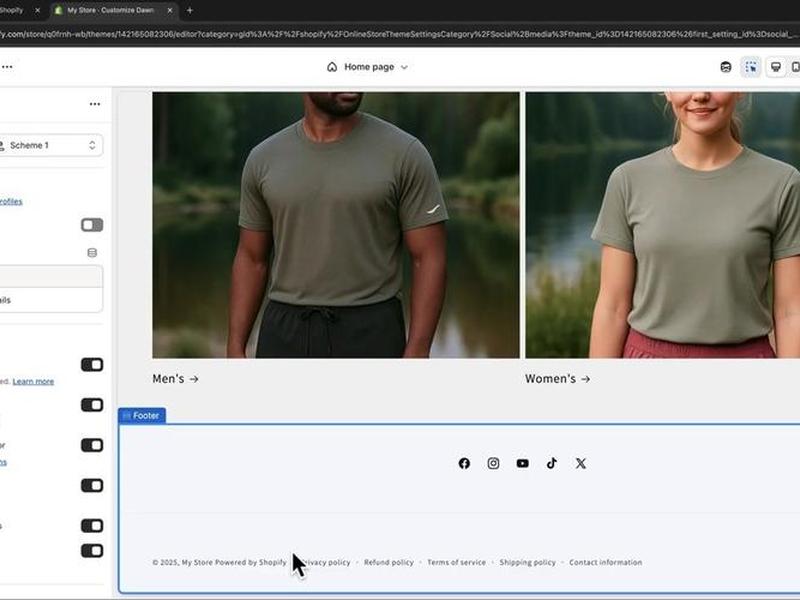800x600 pixels.
Task: Open Terms of service footer link
Action: coord(457,562)
